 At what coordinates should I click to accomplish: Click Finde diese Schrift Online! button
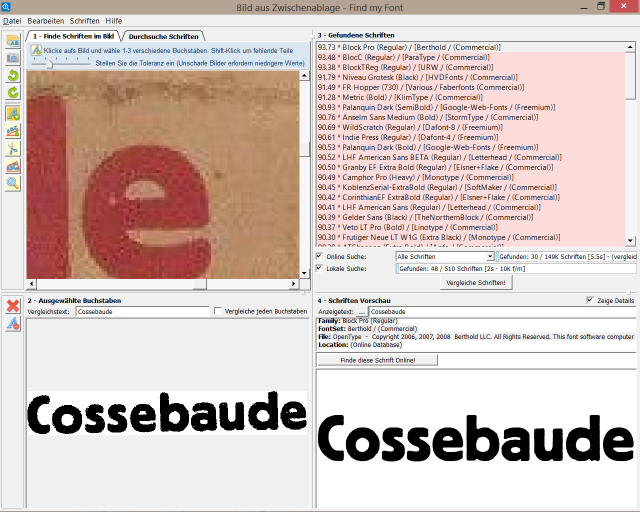point(378,360)
